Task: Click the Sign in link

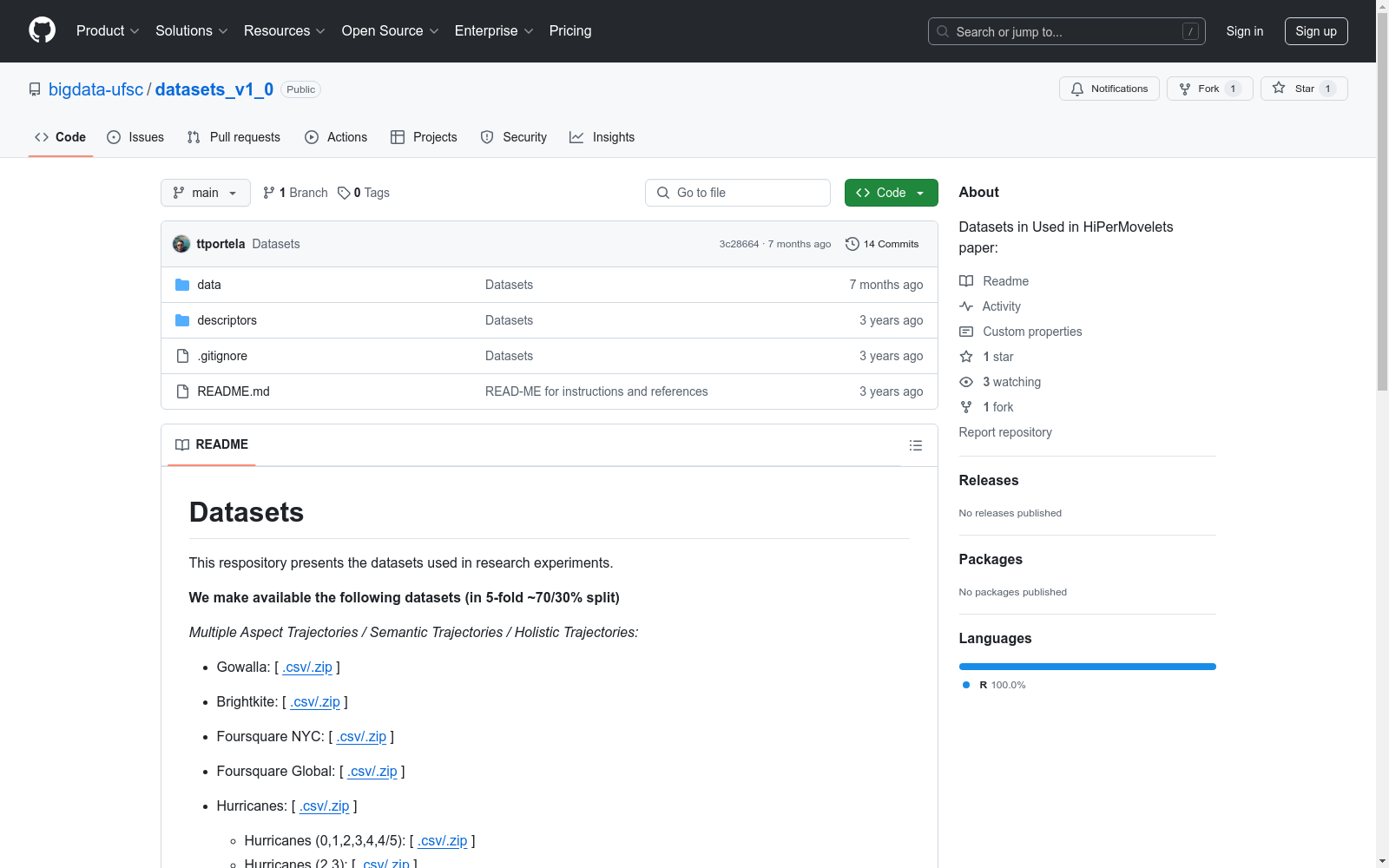Action: (x=1244, y=31)
